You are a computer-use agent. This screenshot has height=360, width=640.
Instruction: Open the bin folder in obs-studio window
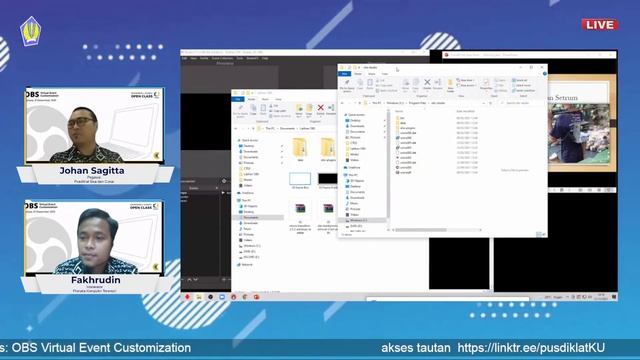click(x=402, y=118)
